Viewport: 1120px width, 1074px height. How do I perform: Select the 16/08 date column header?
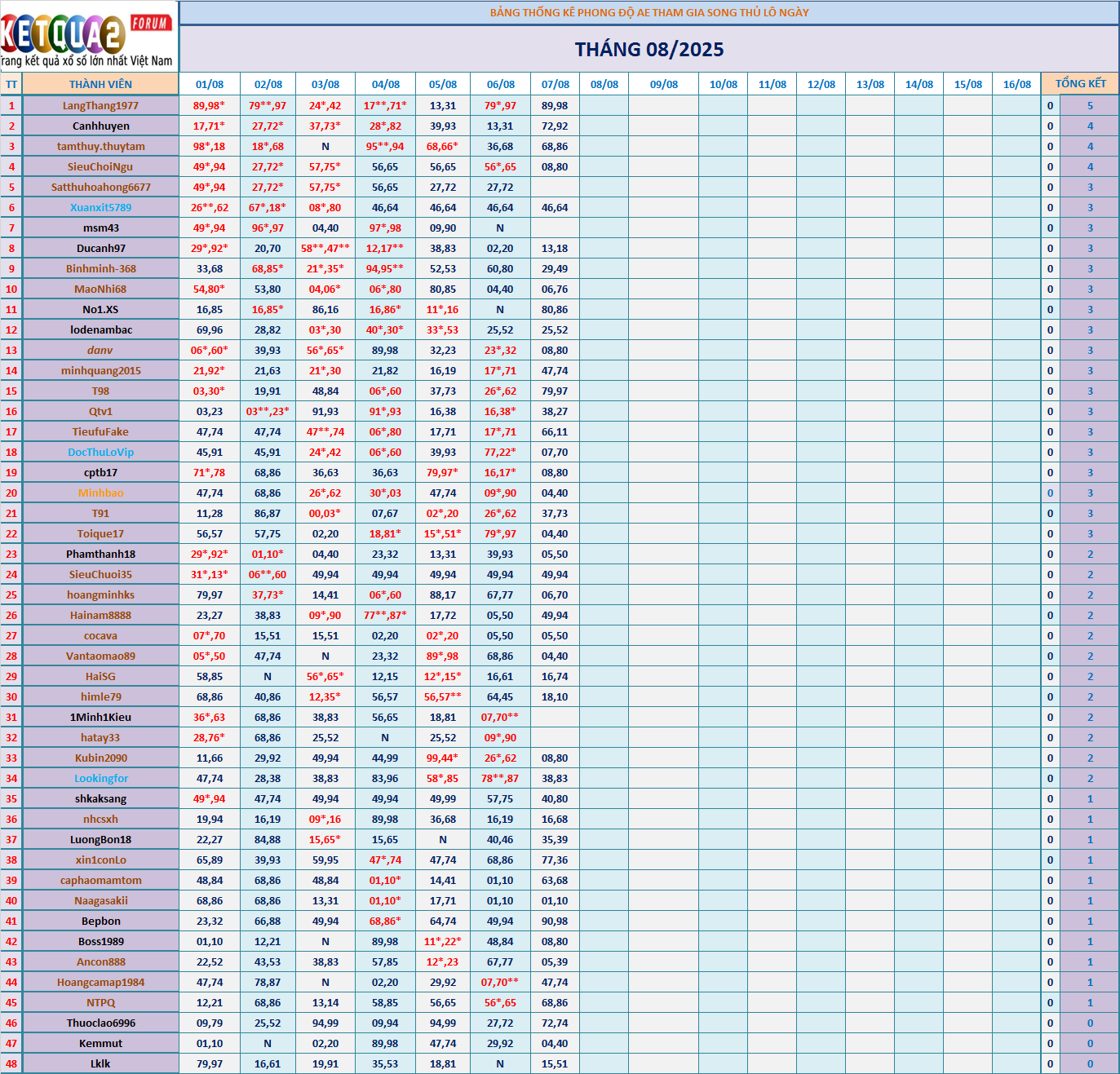1016,84
